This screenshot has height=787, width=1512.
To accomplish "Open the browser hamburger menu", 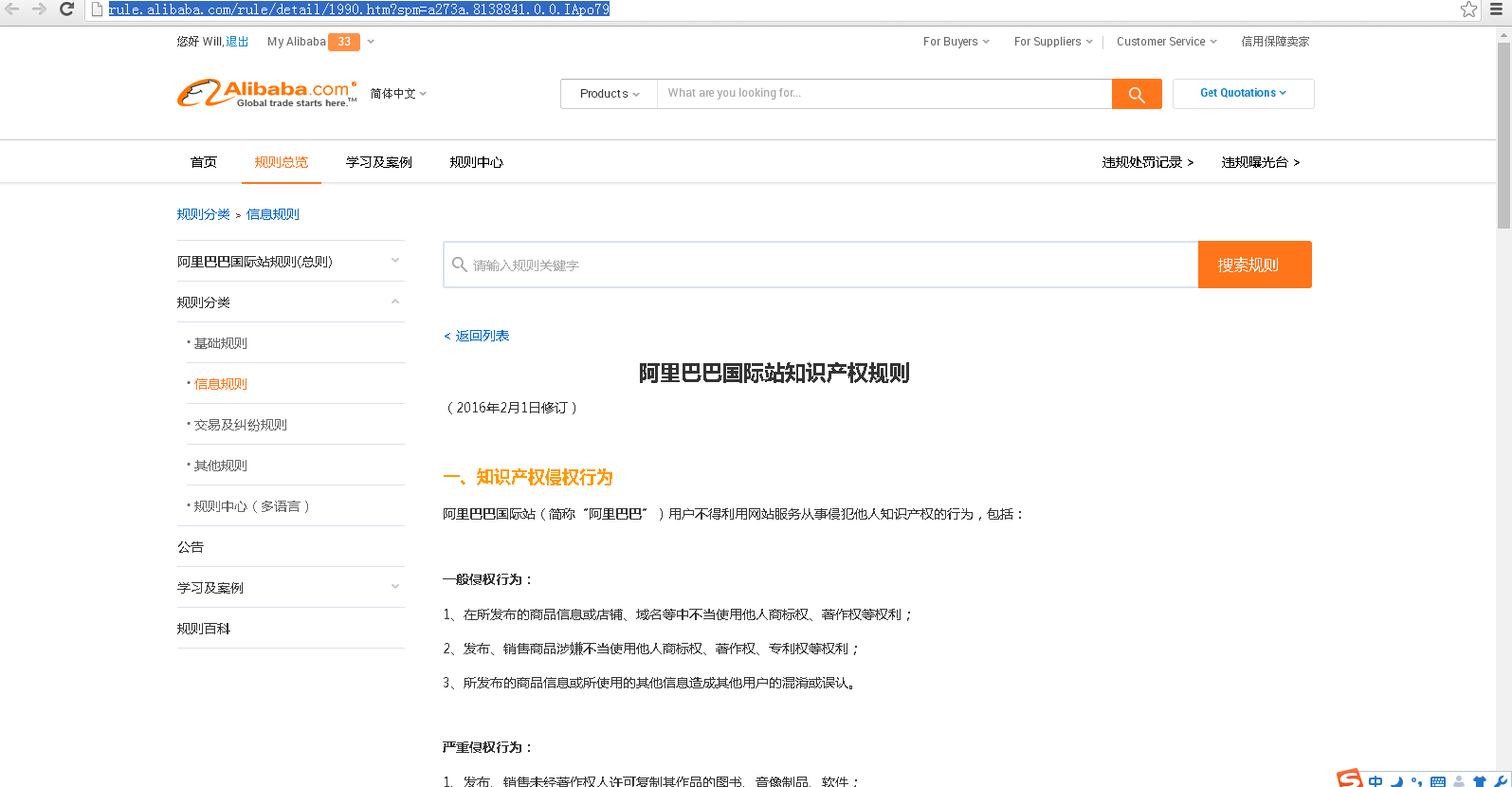I will pos(1497,9).
